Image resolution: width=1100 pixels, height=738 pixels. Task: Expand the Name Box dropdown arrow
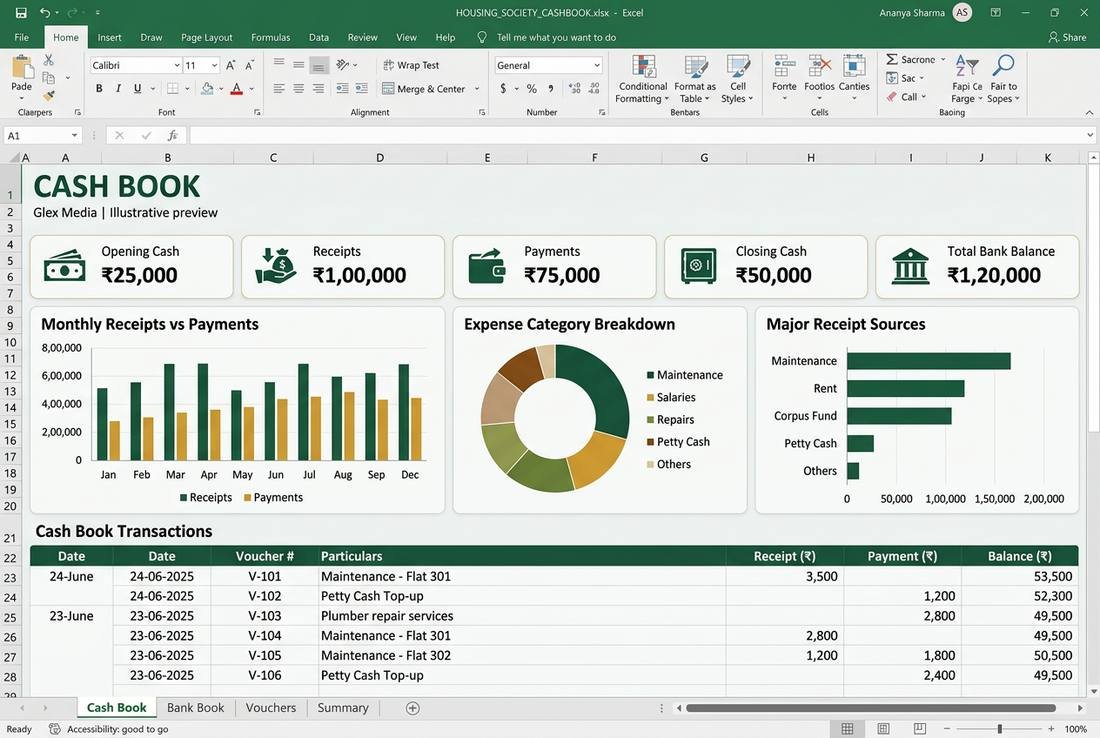point(74,135)
